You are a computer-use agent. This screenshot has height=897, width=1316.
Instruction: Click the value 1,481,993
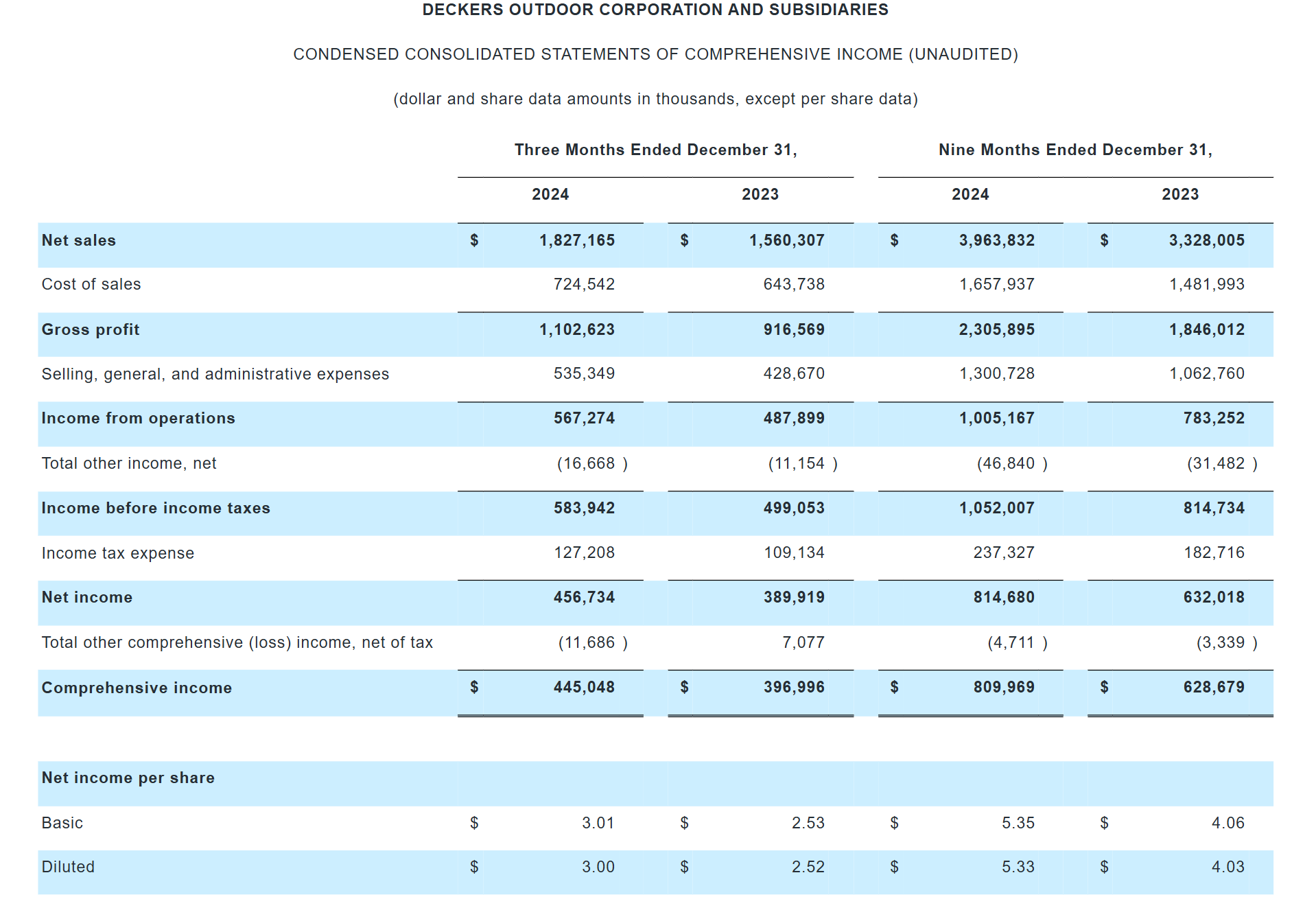pos(1207,284)
